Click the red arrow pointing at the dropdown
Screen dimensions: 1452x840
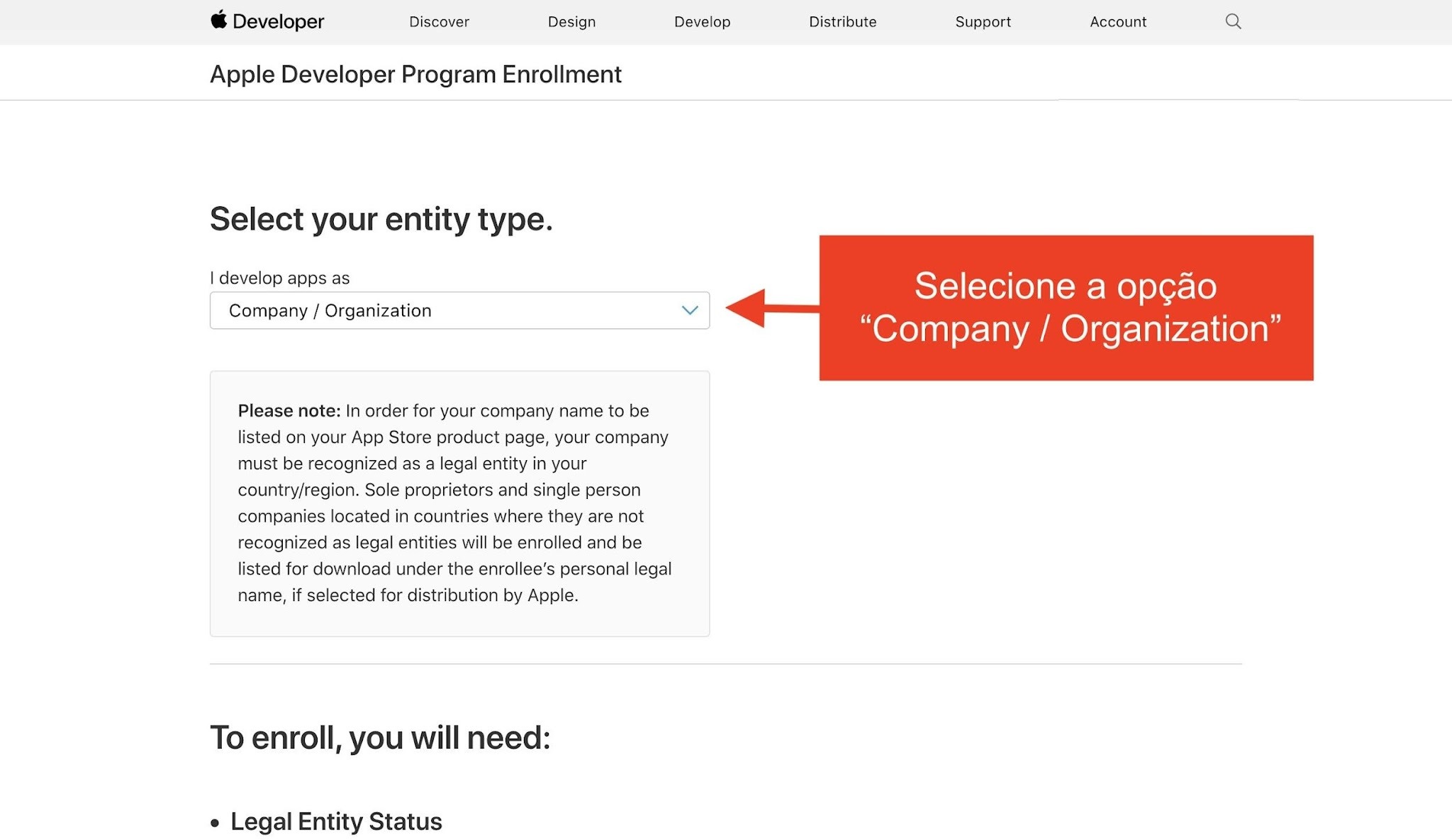772,308
